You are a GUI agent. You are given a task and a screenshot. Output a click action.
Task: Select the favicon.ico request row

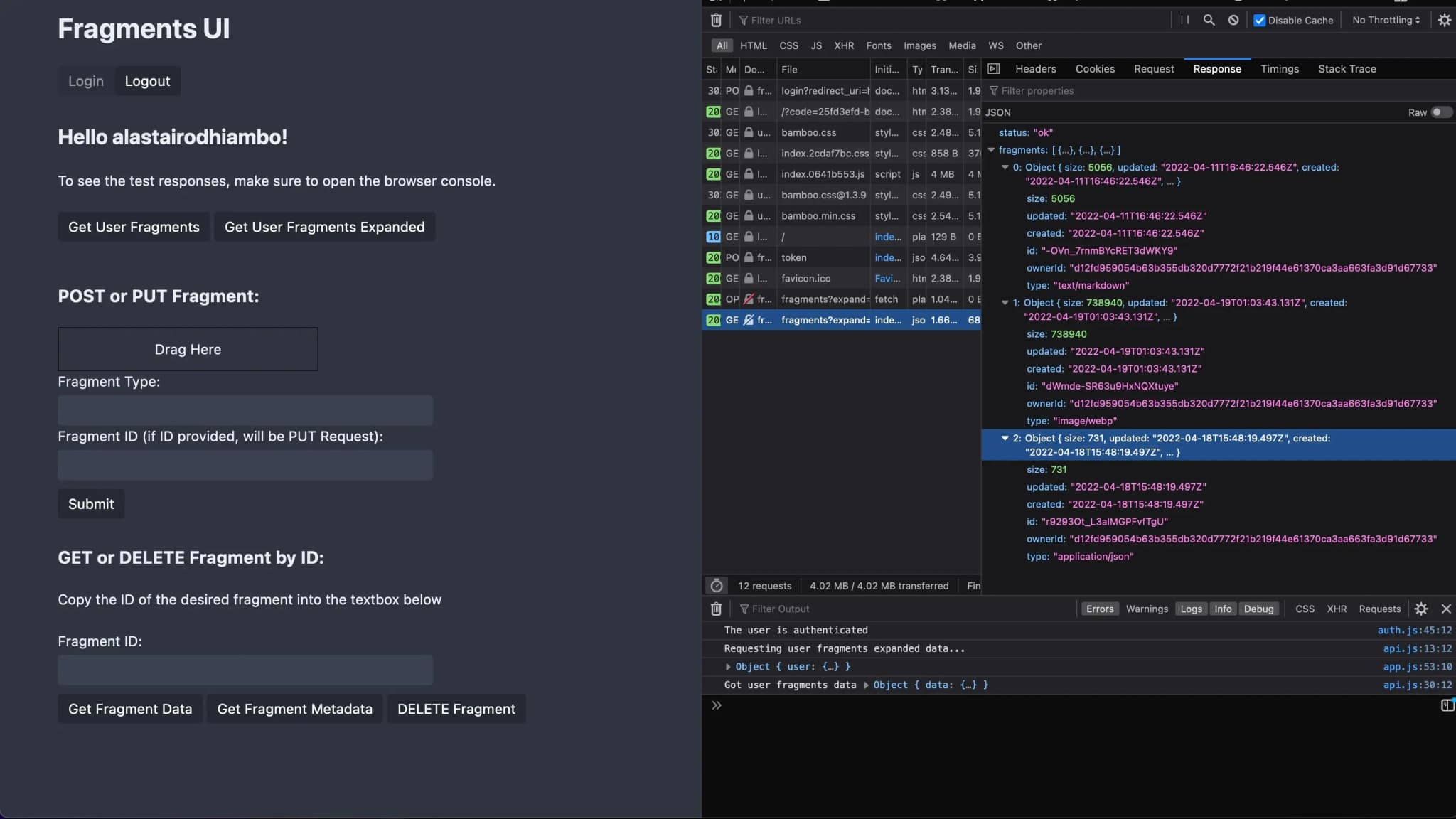[x=842, y=279]
